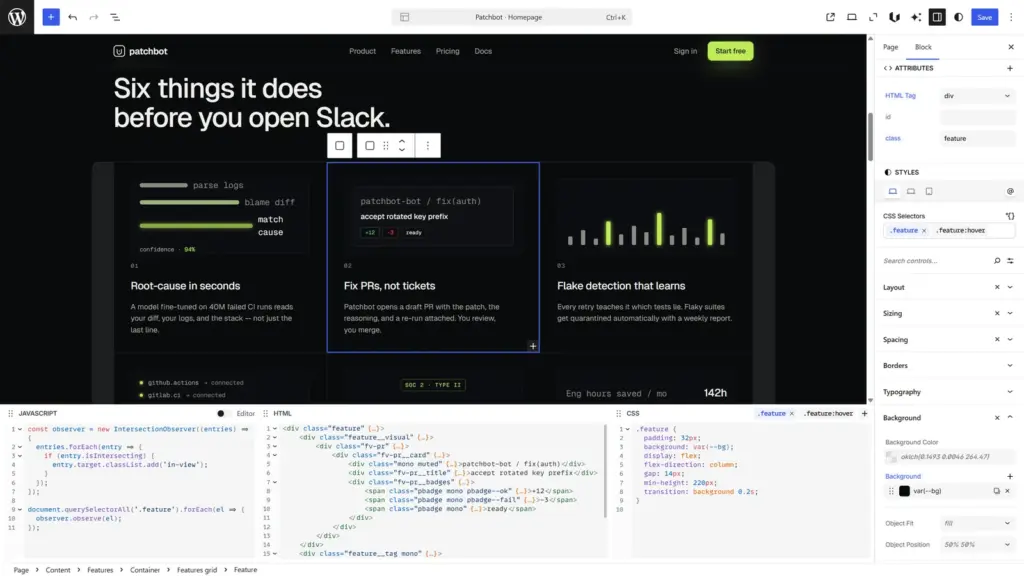Click Features grid in the breadcrumb
This screenshot has width=1024, height=576.
click(x=197, y=570)
